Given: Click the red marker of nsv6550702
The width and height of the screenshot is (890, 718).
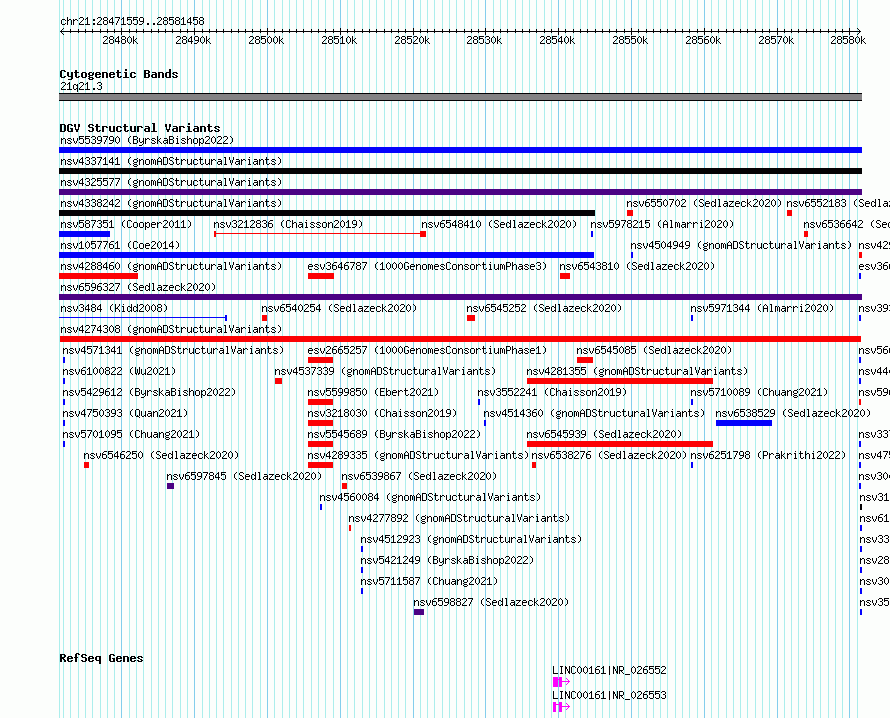Looking at the screenshot, I should [x=630, y=213].
